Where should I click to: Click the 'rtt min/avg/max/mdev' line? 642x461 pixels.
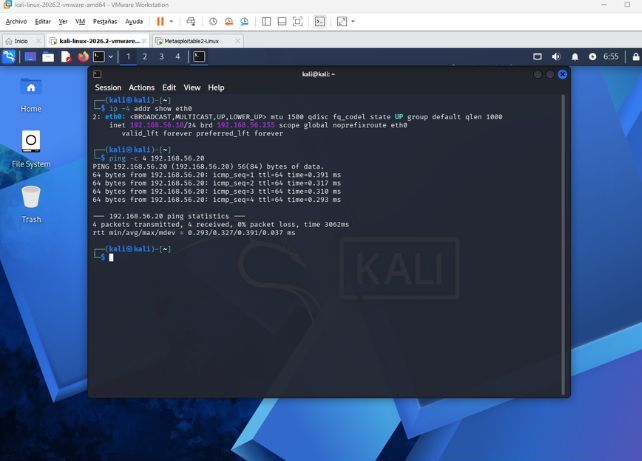(194, 233)
